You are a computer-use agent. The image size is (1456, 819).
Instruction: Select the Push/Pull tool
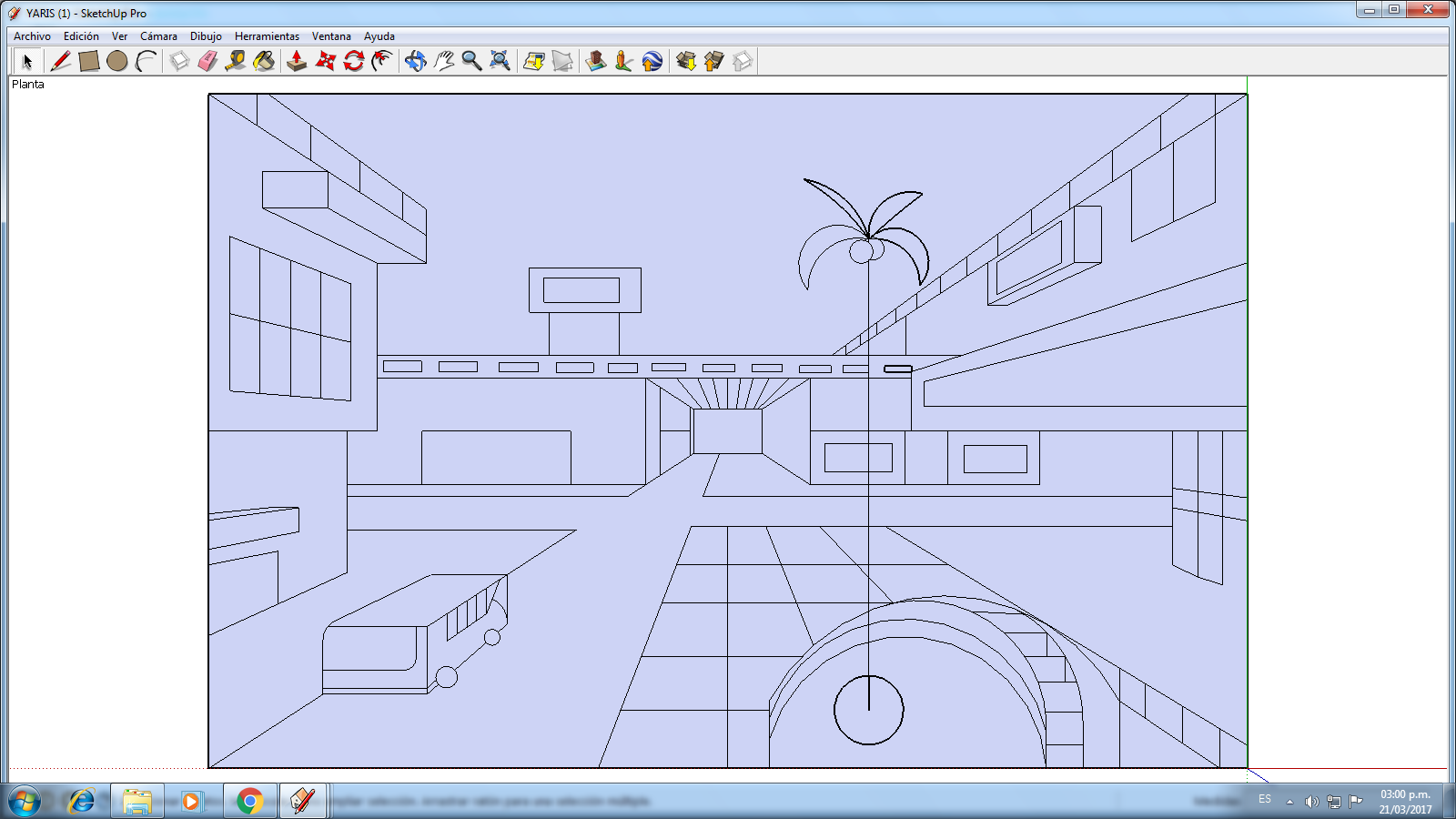tap(297, 61)
